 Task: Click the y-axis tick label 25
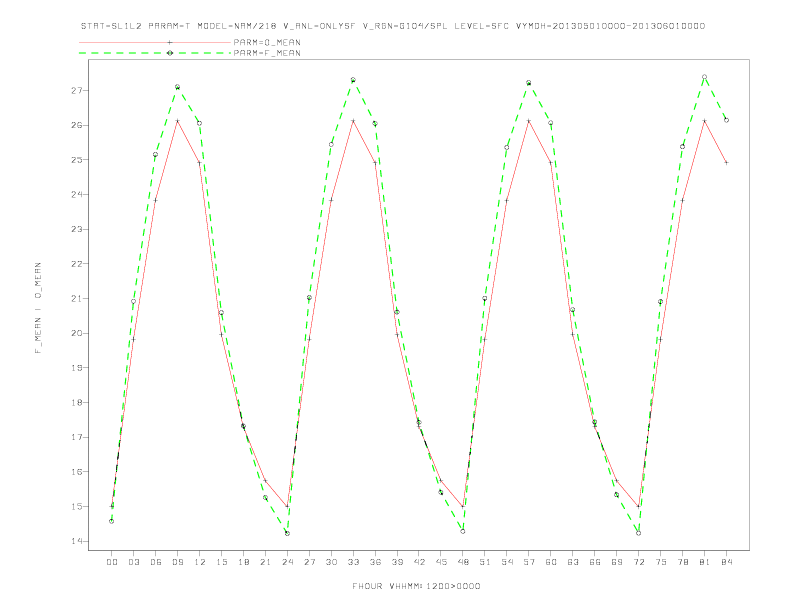pyautogui.click(x=77, y=160)
